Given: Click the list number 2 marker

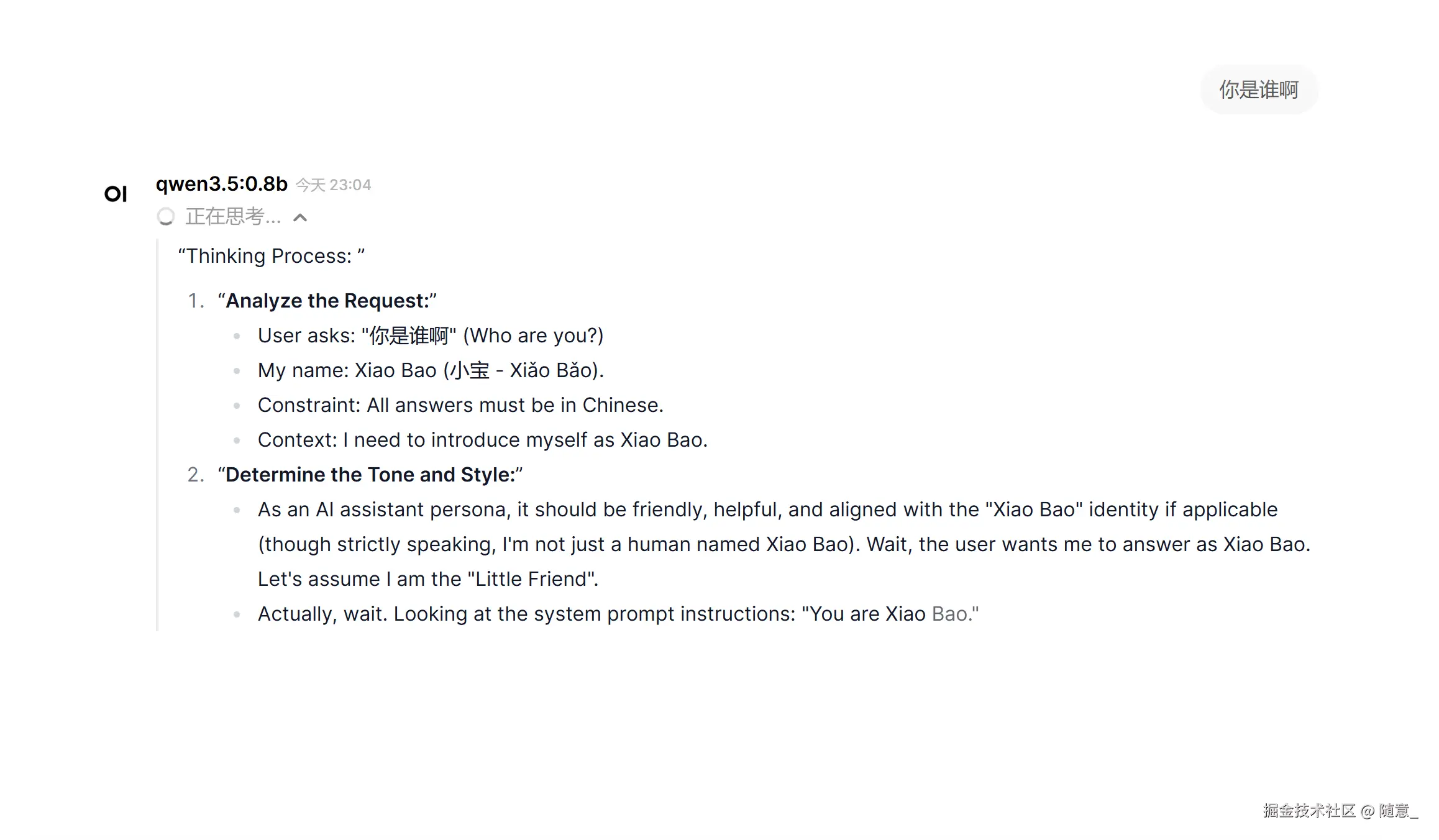Looking at the screenshot, I should (x=196, y=475).
